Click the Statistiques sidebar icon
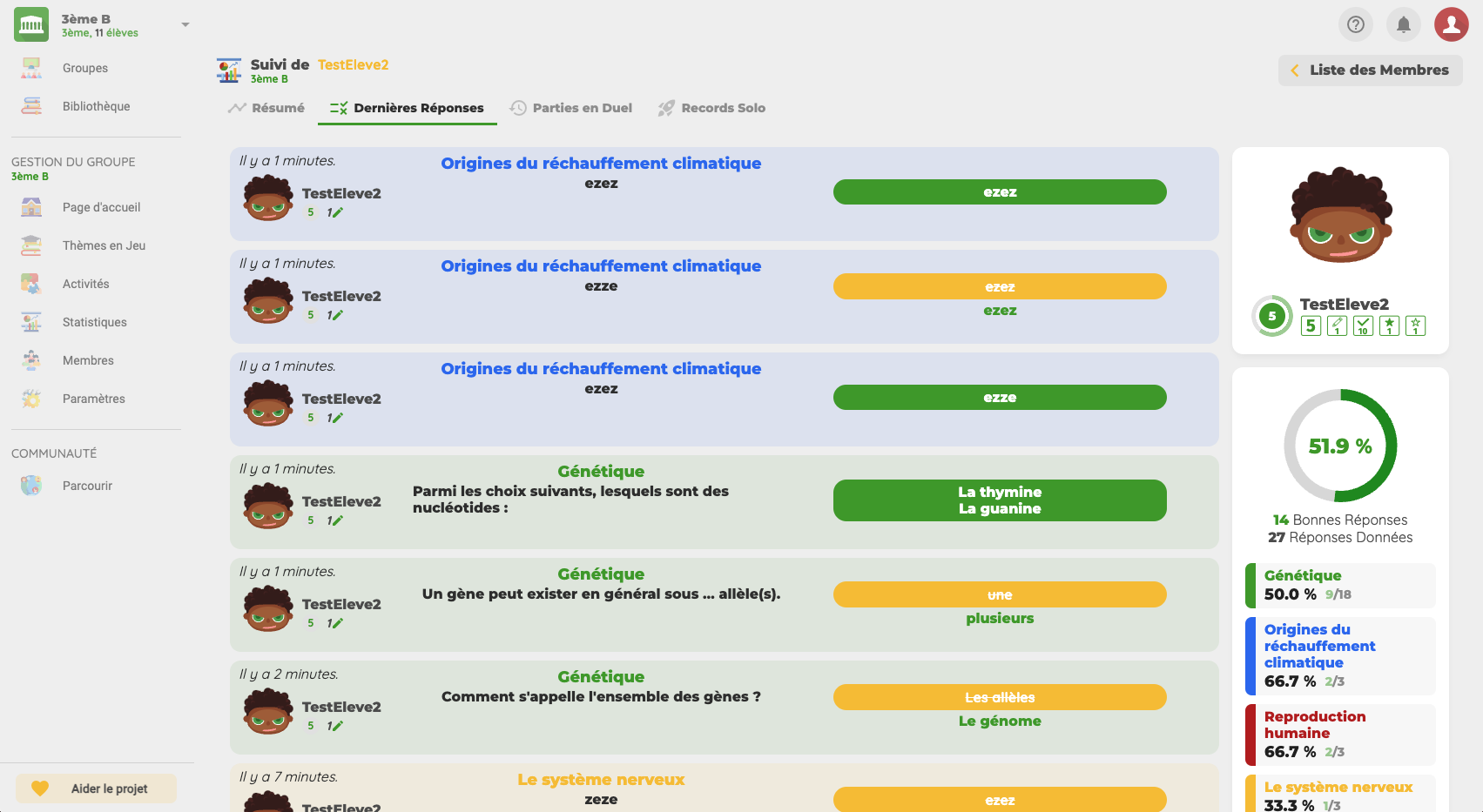The width and height of the screenshot is (1483, 812). (31, 322)
